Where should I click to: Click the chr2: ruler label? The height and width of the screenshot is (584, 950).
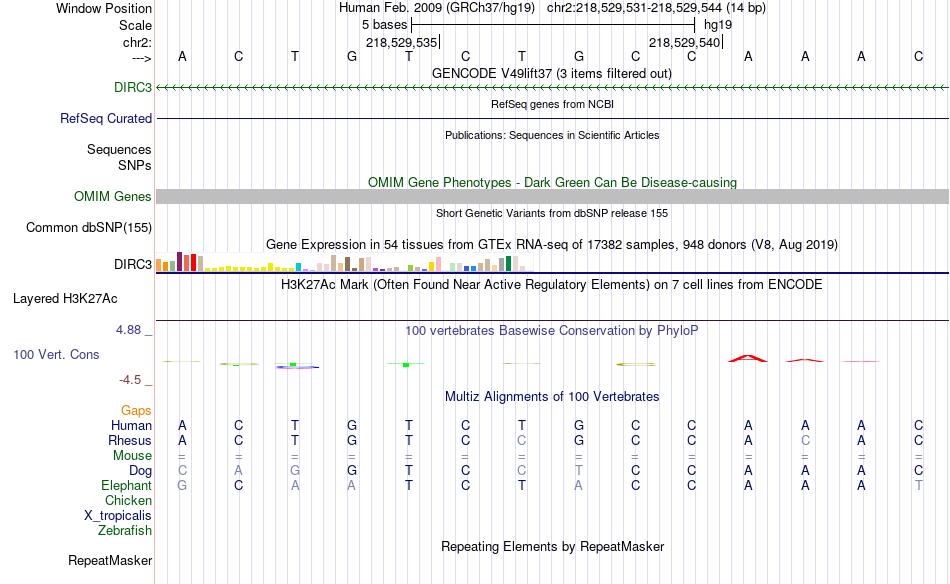[x=137, y=42]
